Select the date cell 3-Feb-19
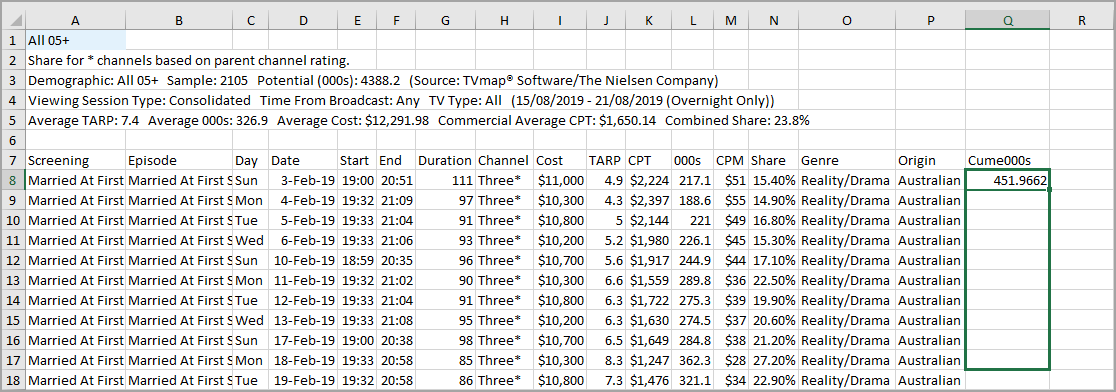This screenshot has width=1116, height=392. 303,181
